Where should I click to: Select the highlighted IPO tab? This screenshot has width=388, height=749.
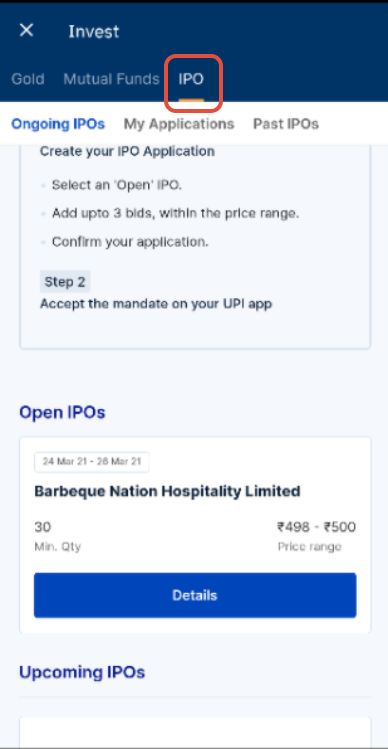pos(191,79)
